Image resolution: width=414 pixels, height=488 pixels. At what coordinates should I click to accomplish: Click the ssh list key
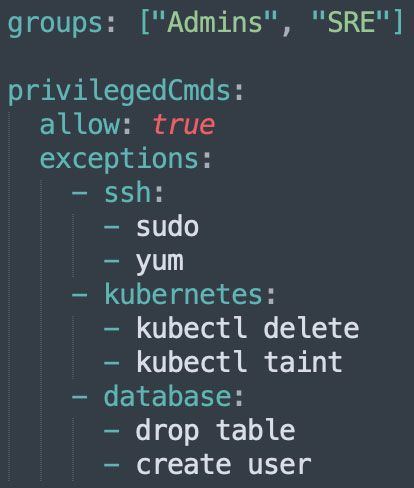pyautogui.click(x=127, y=193)
